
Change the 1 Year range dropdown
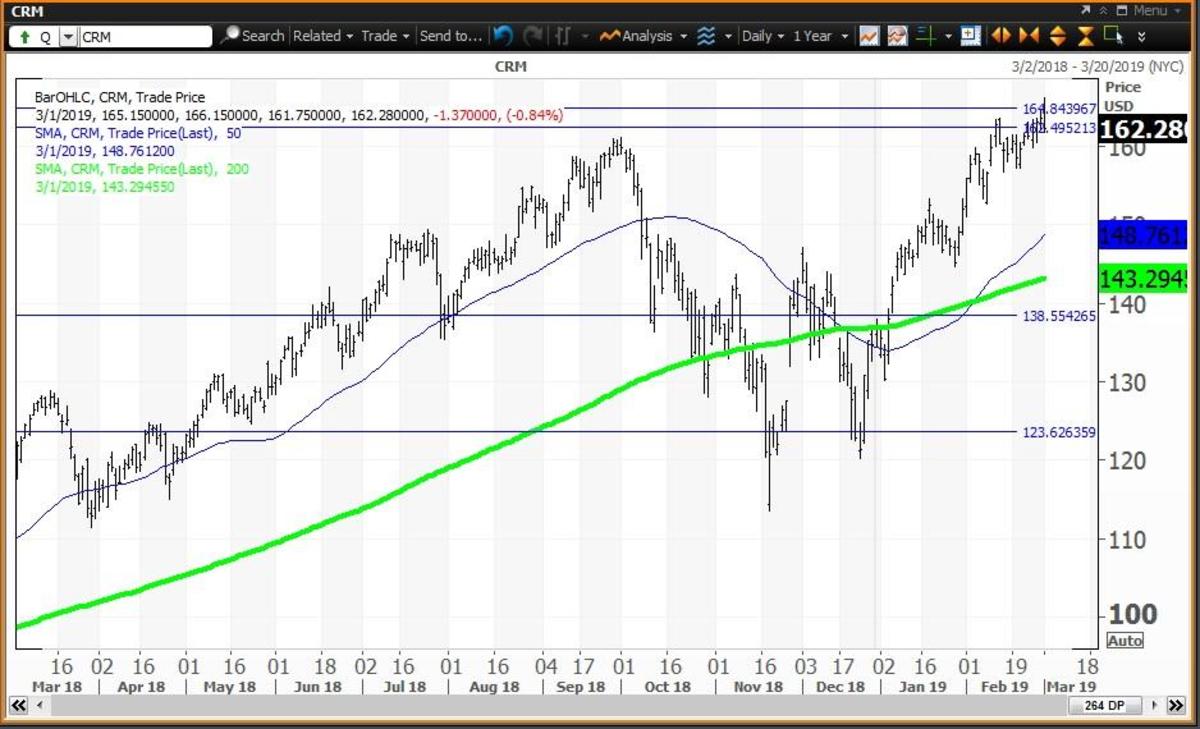click(820, 36)
